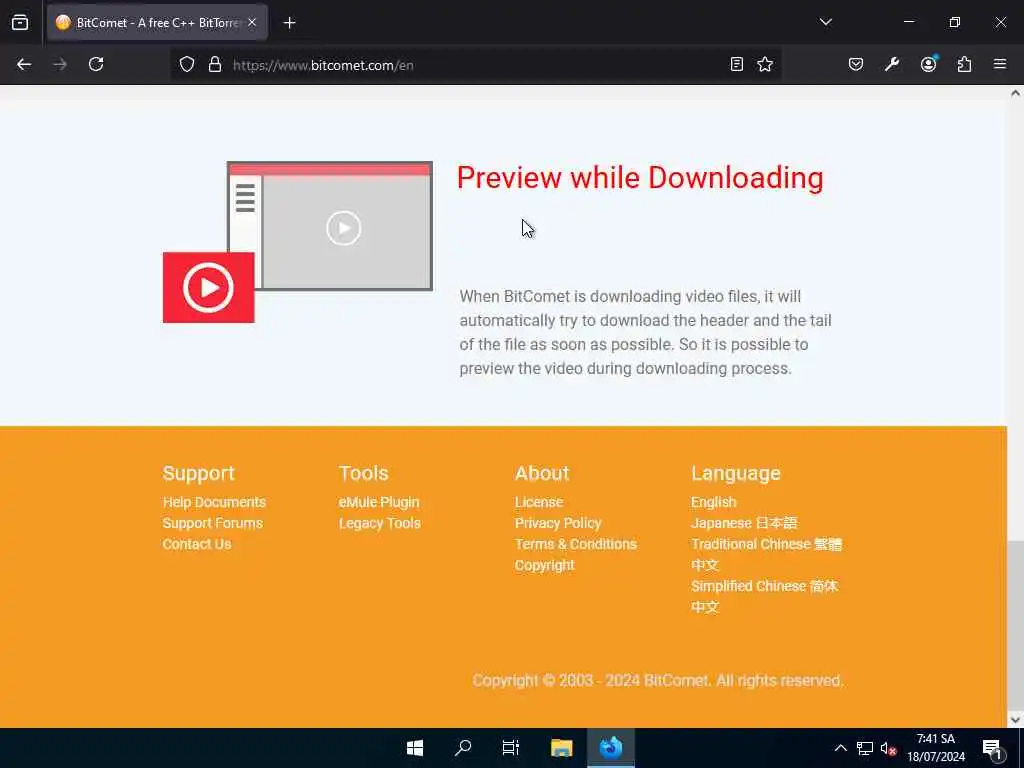
Task: Open the Copyright link
Action: (x=545, y=566)
